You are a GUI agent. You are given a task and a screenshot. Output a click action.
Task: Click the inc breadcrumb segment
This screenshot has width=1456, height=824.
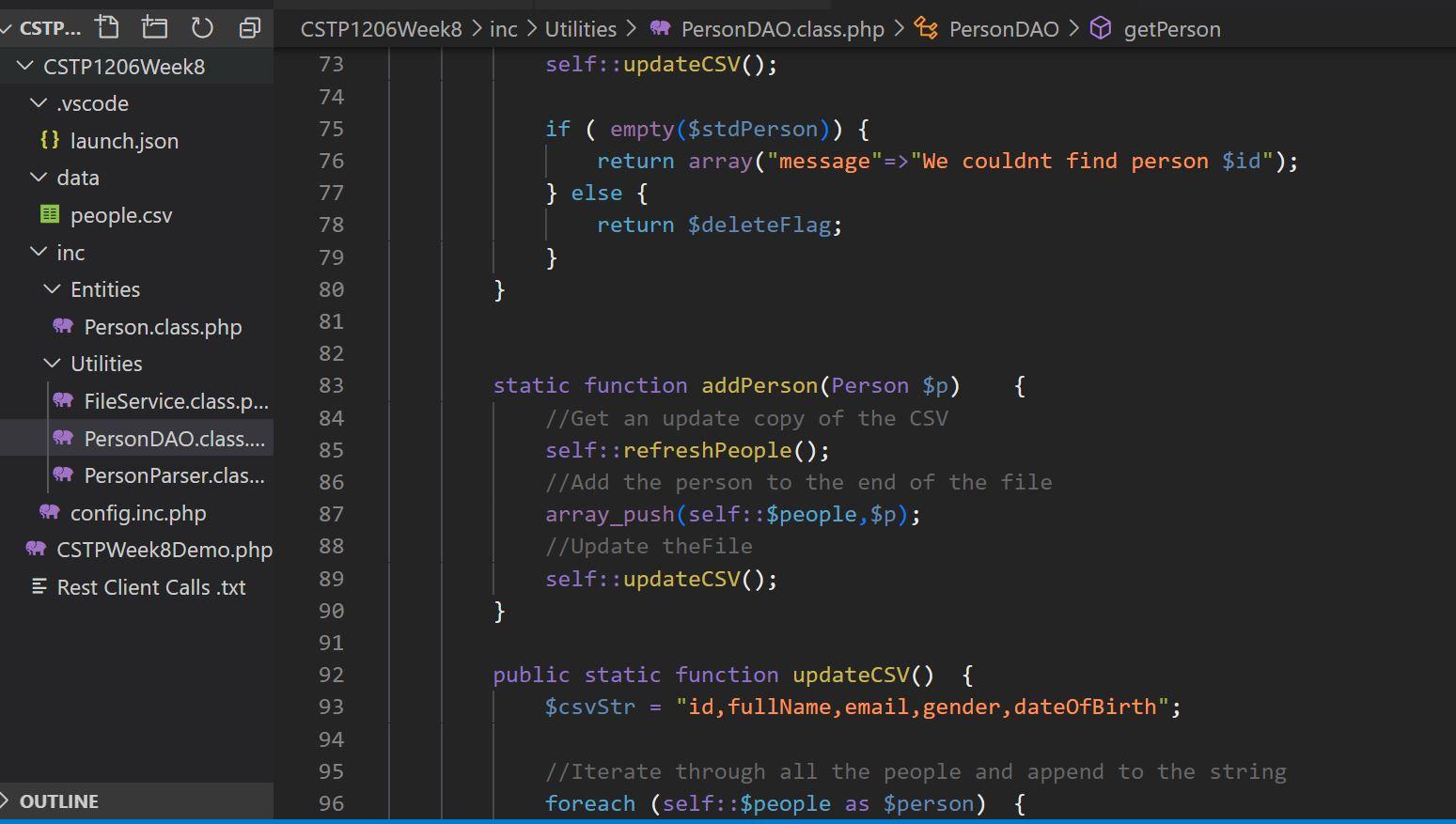pyautogui.click(x=503, y=29)
